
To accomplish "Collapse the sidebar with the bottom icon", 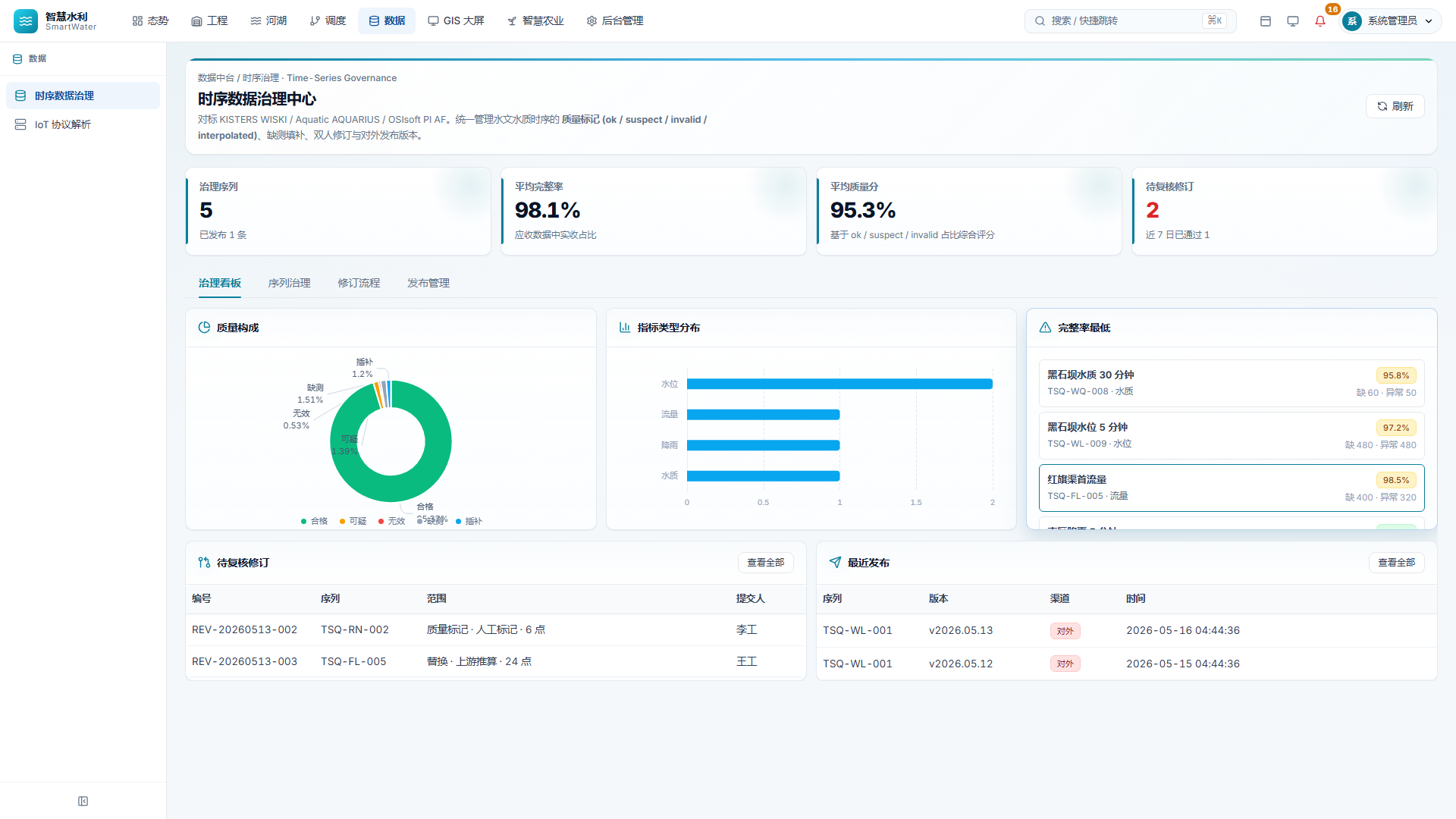I will pyautogui.click(x=83, y=802).
